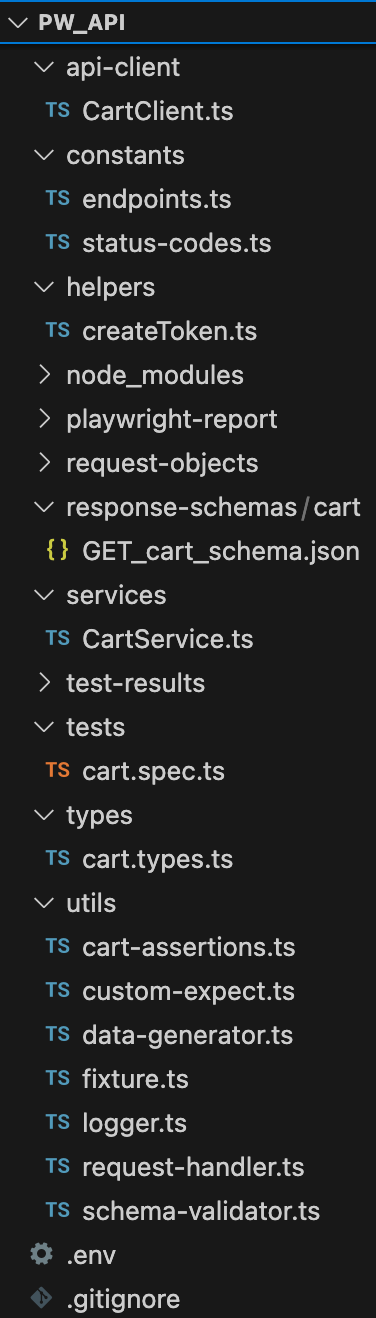Click the orange TS icon next to cart.spec.ts
376x1318 pixels.
58,772
